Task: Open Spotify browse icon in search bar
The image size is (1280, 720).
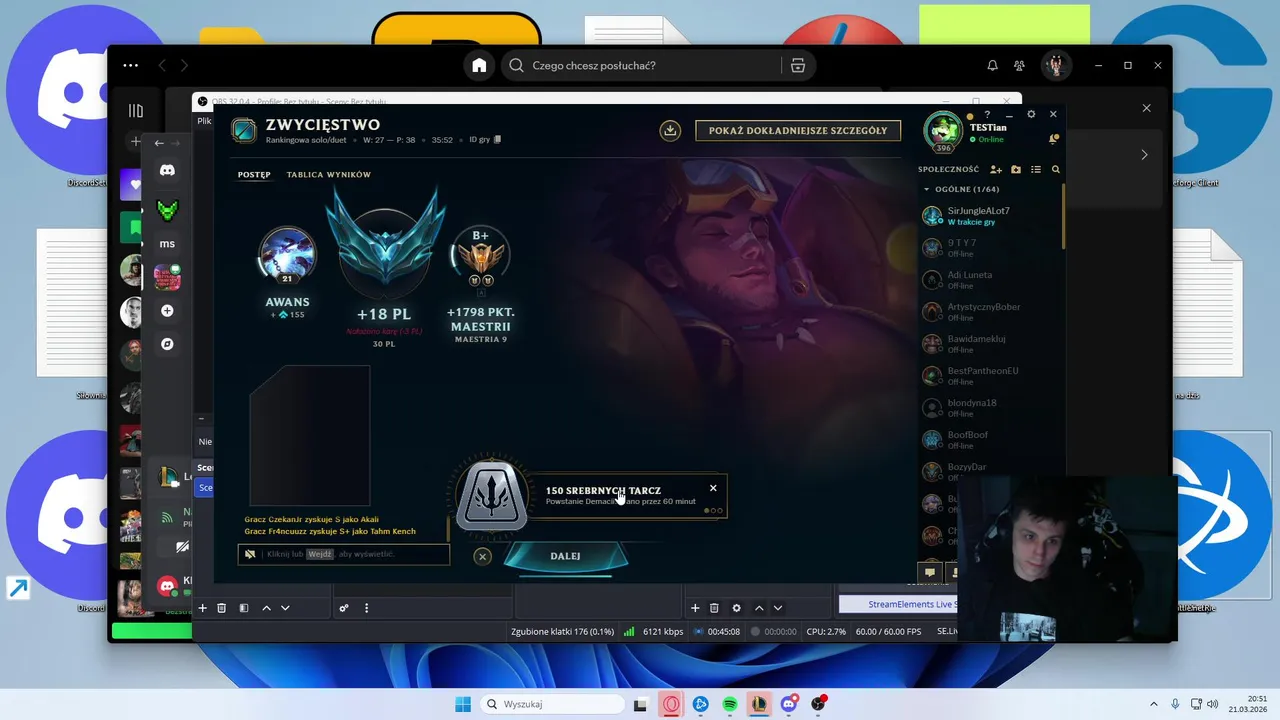Action: click(x=797, y=65)
